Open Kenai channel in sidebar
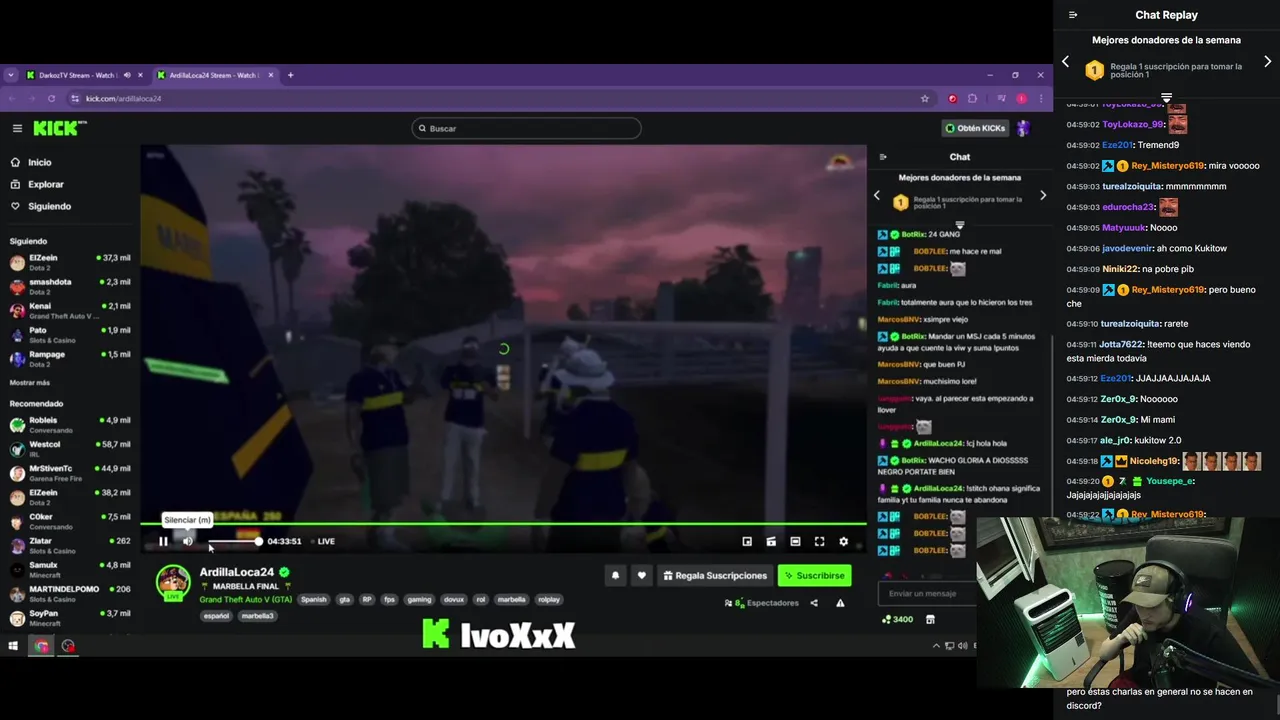The height and width of the screenshot is (720, 1280). [70, 309]
